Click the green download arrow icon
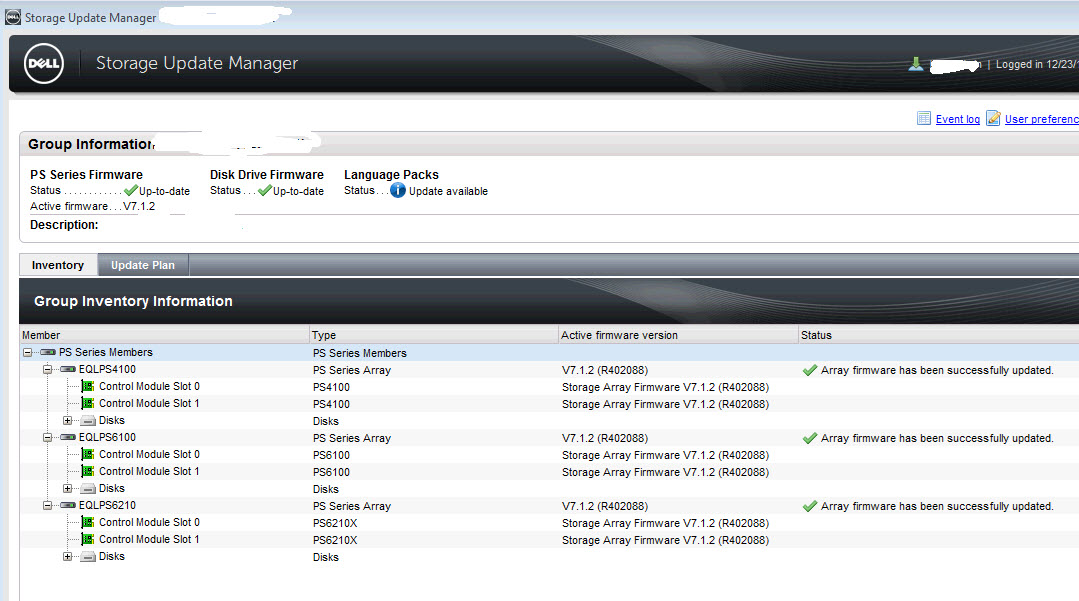1079x601 pixels. (x=915, y=64)
